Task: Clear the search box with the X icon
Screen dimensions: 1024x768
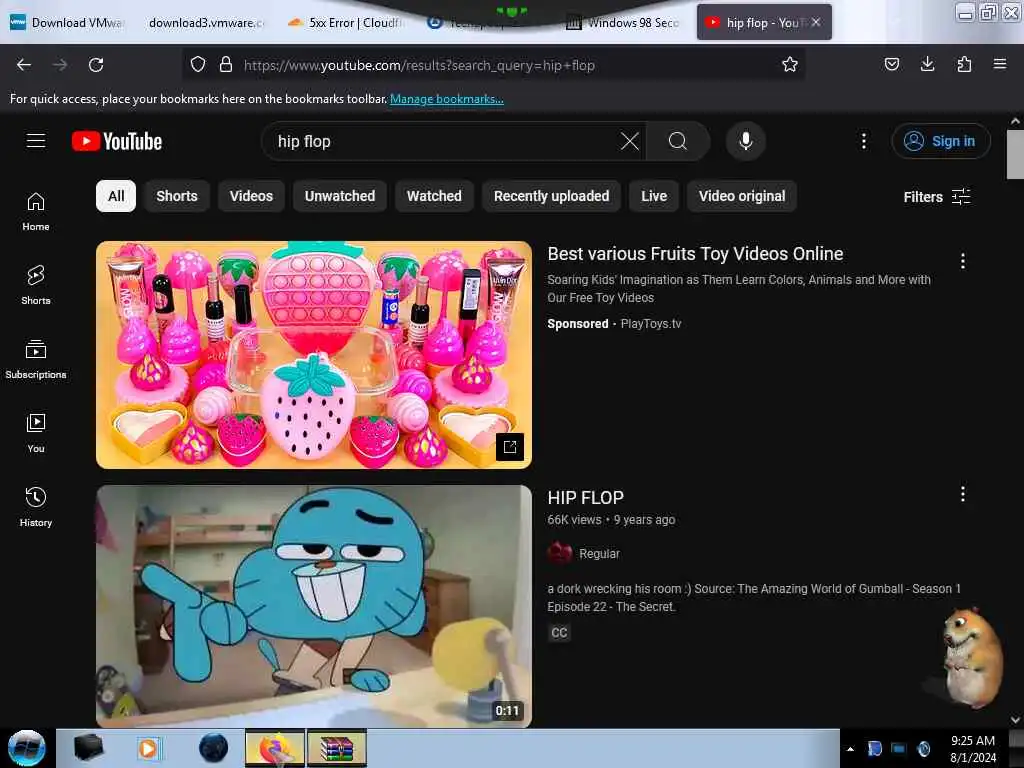Action: pos(630,141)
